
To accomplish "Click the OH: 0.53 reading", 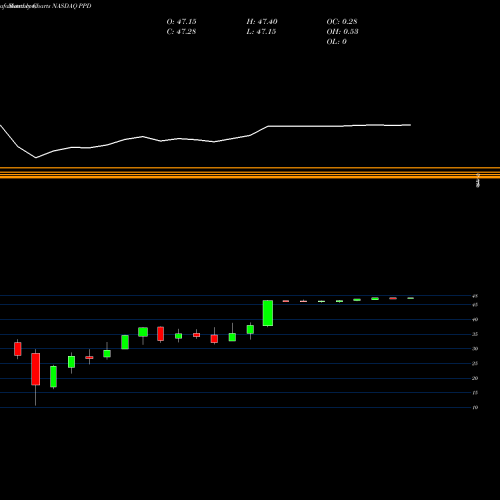I will [342, 32].
